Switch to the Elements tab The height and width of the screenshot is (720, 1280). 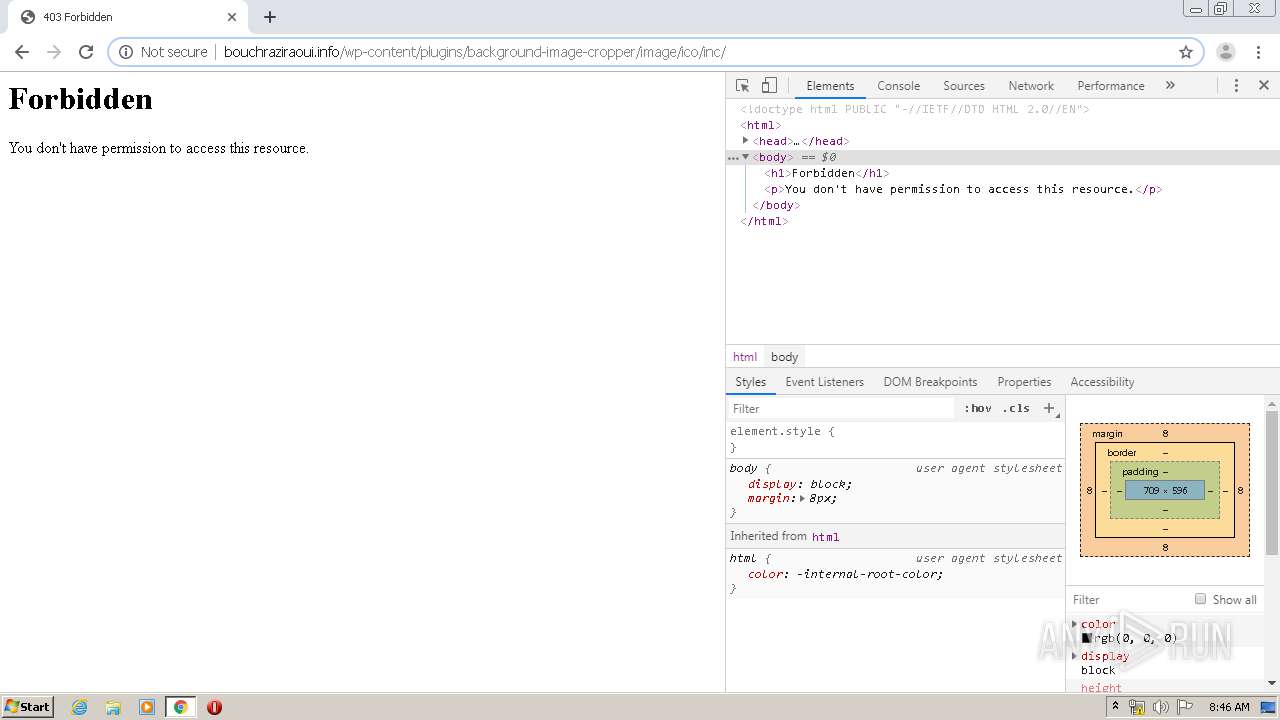(830, 86)
